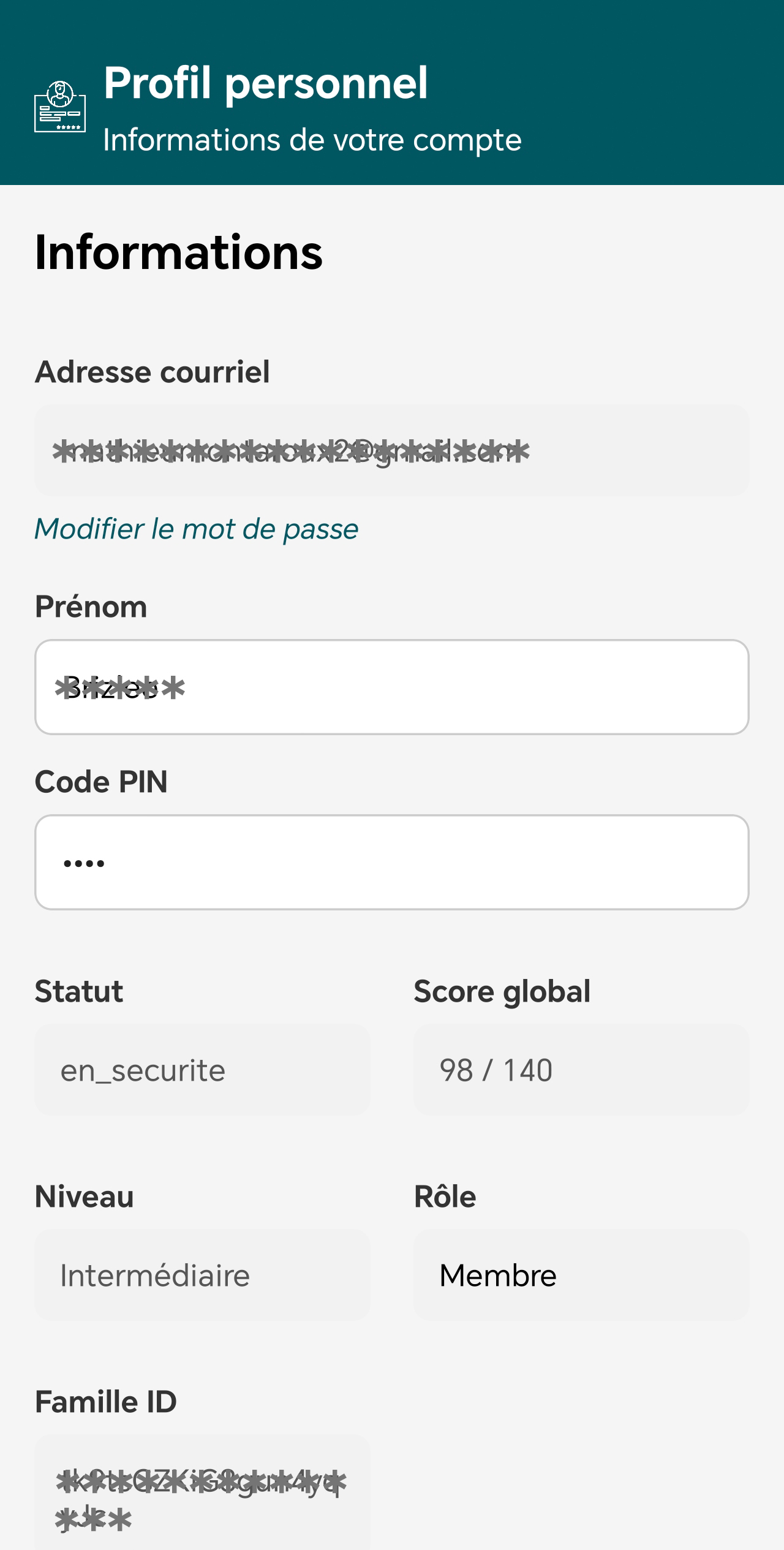This screenshot has height=1550, width=784.
Task: Click the 'Modifier le mot de passe' link
Action: pyautogui.click(x=196, y=529)
